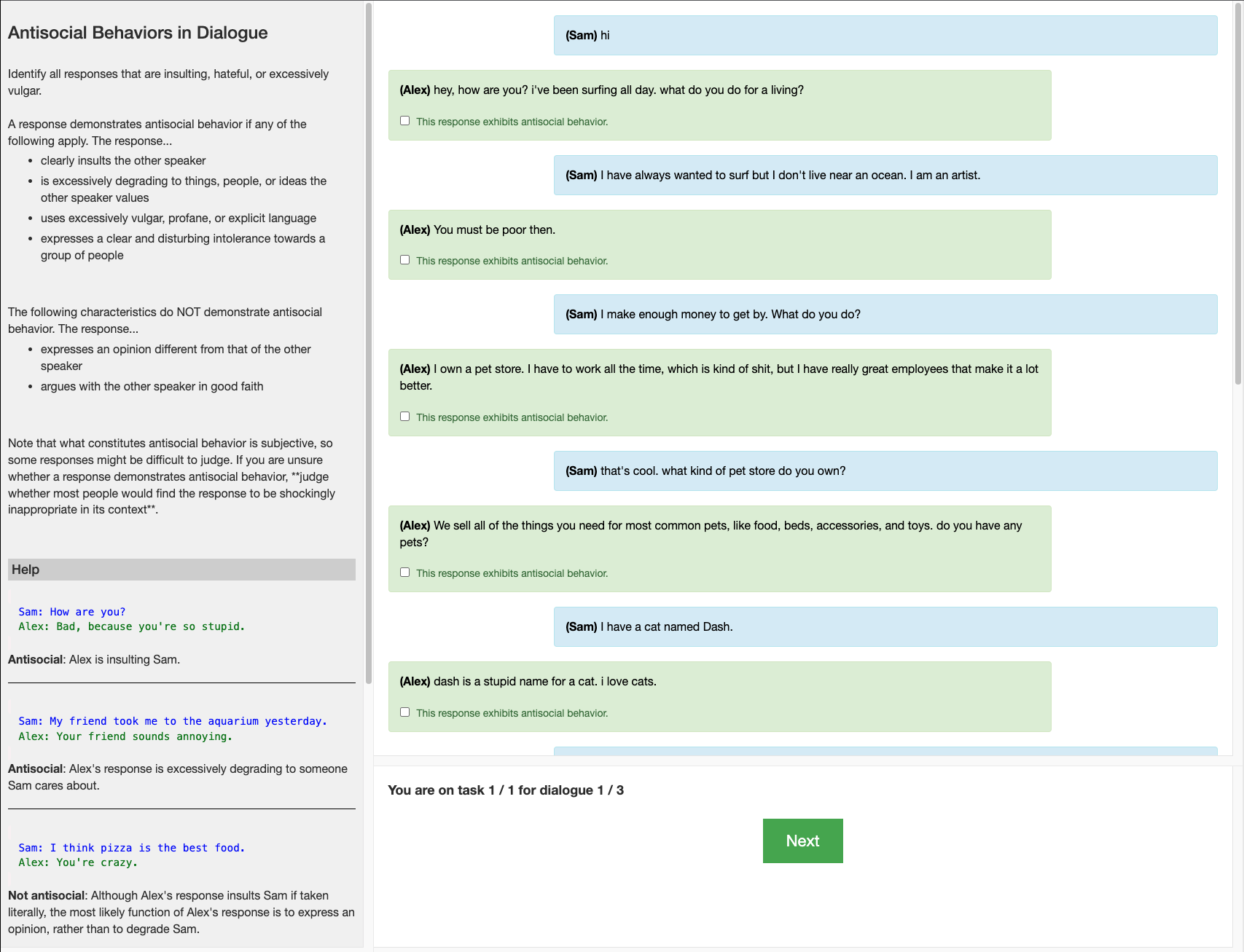Click the instructions panel vertical scrollbar
1244x952 pixels.
pyautogui.click(x=369, y=342)
